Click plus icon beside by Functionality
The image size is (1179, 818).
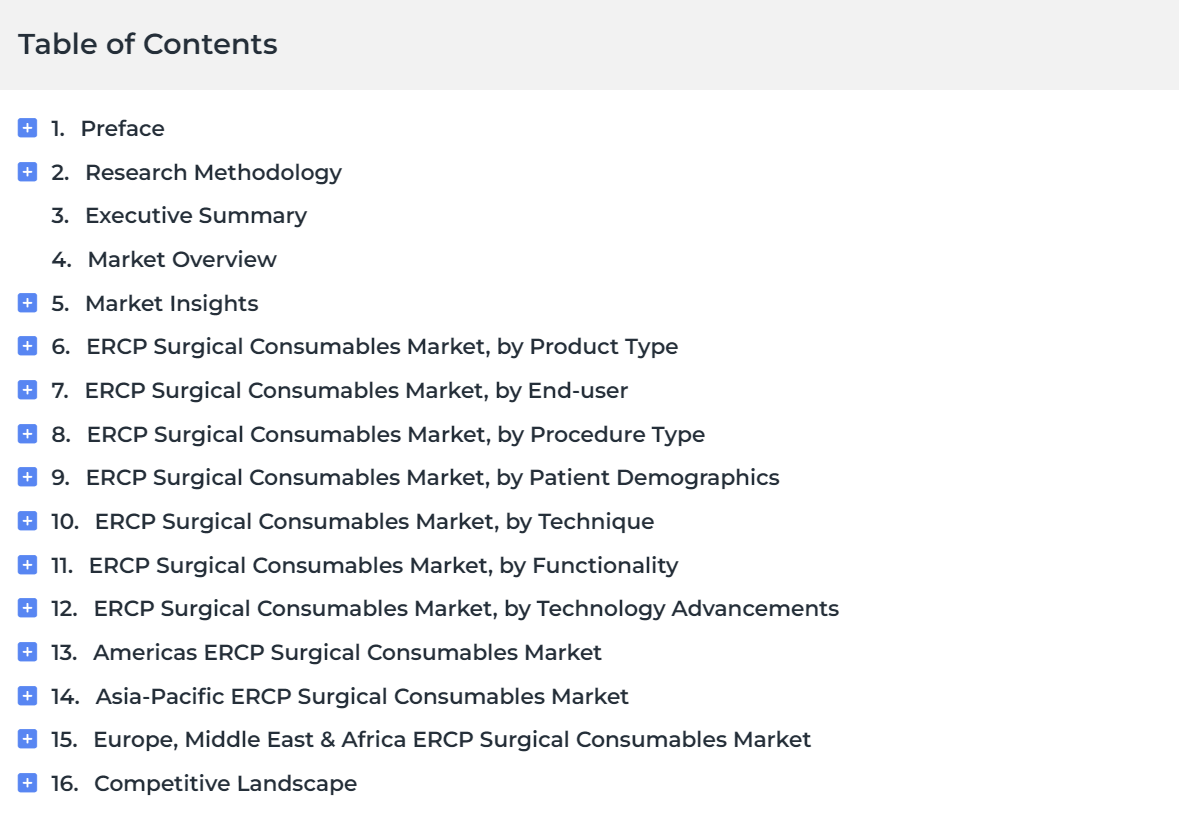pyautogui.click(x=27, y=565)
